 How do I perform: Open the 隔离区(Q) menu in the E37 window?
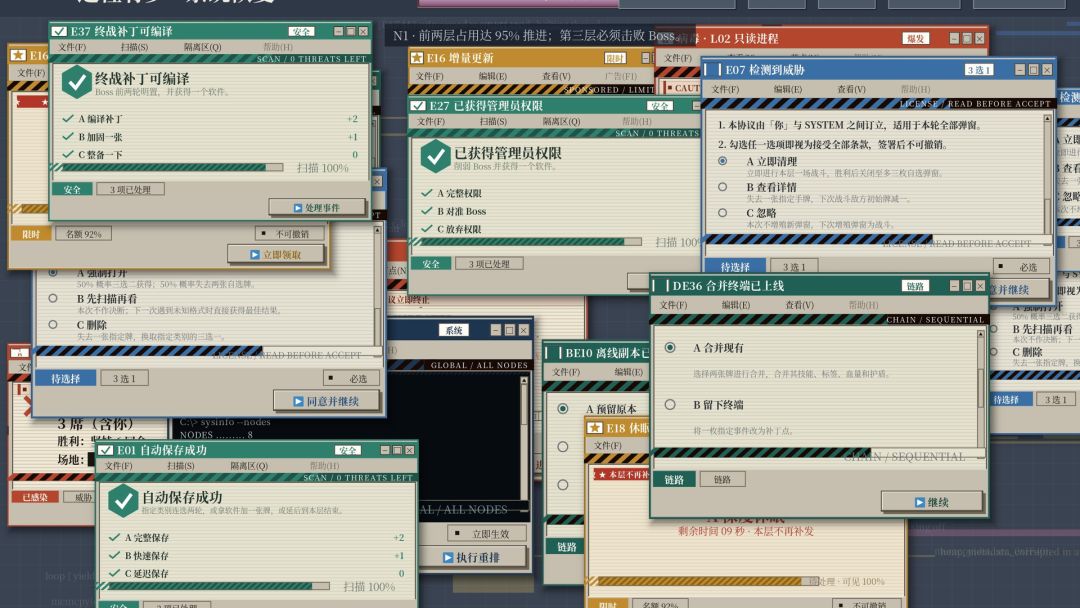pyautogui.click(x=202, y=47)
